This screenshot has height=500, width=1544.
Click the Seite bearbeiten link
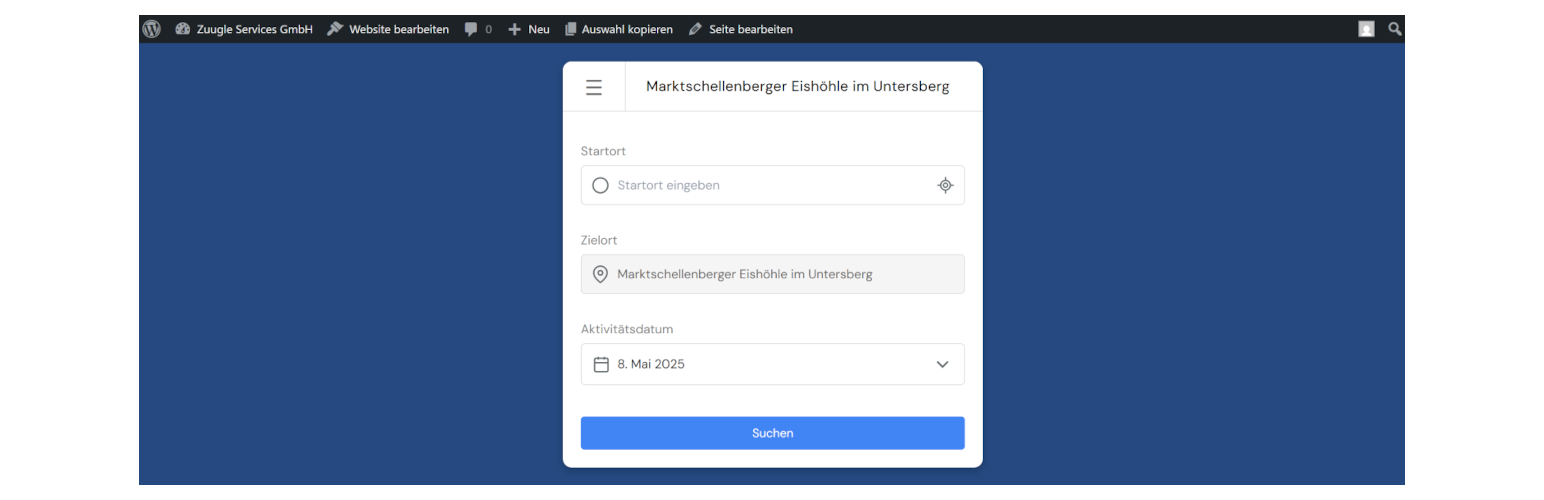point(741,29)
